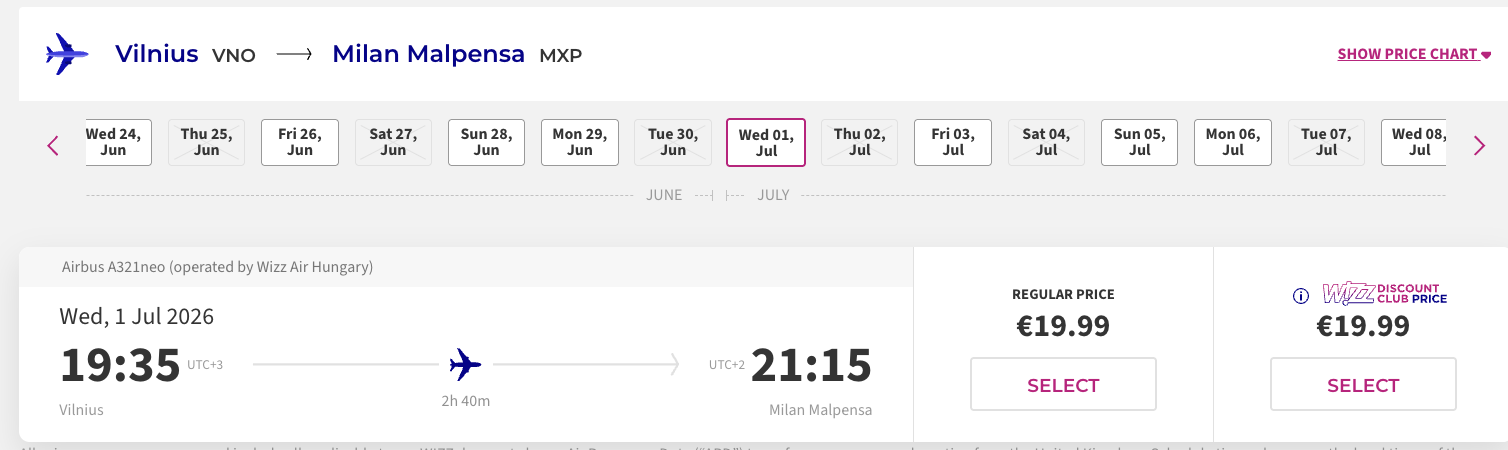
Task: Switch to the Fri 03, Jul date
Action: tap(952, 142)
